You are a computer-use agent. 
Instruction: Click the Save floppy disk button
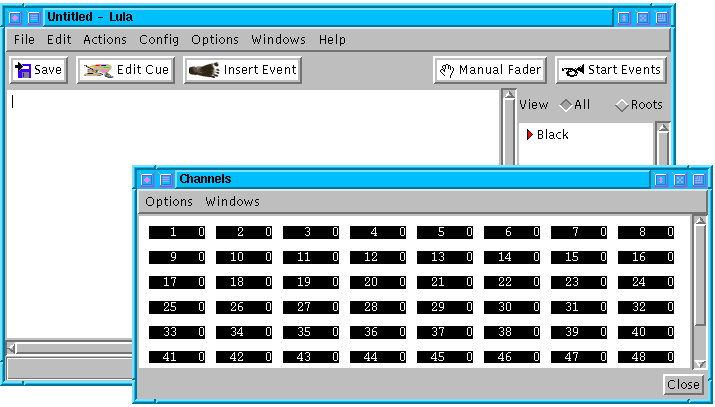[38, 70]
